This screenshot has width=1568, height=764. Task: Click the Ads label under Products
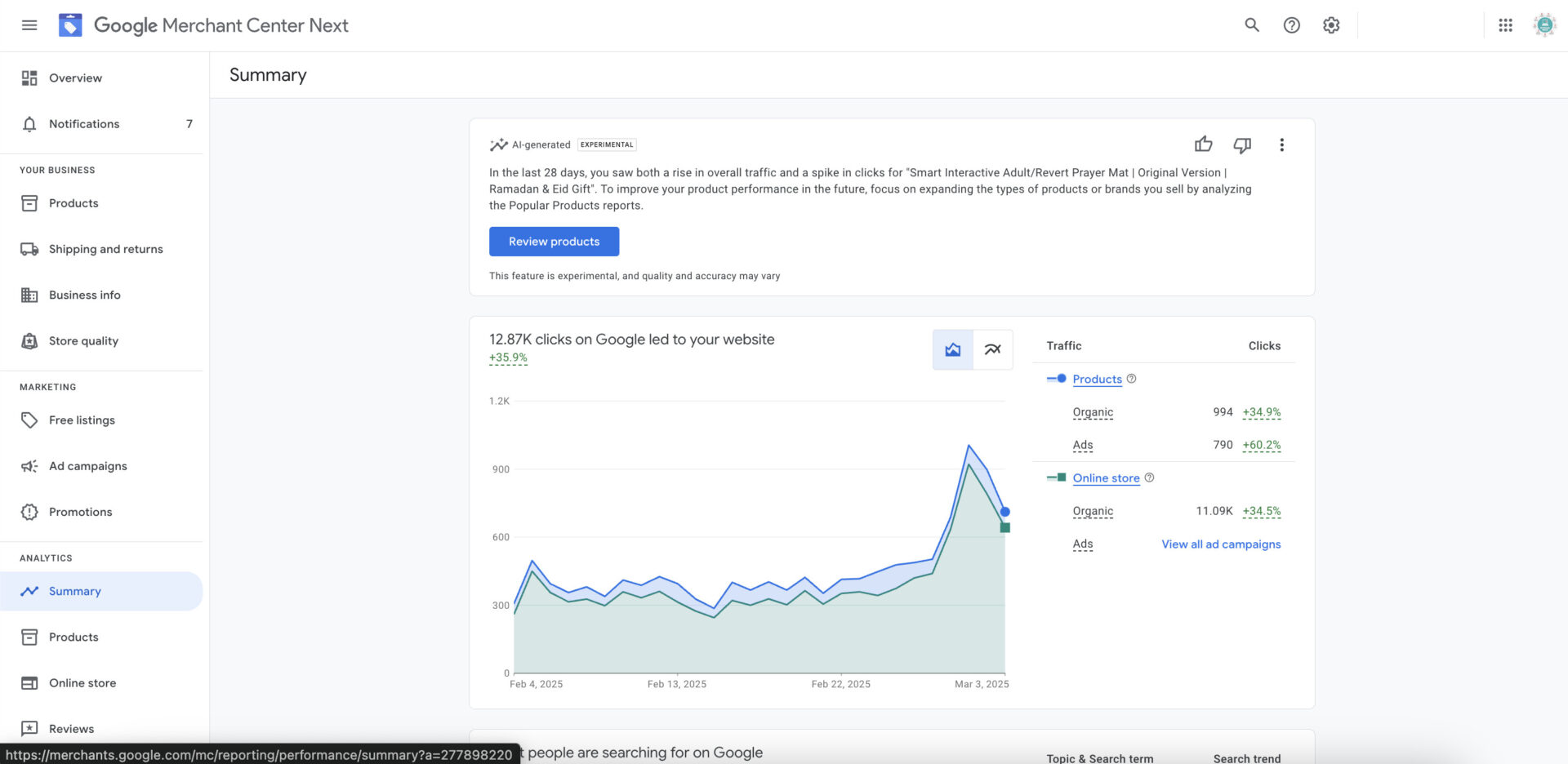[x=1083, y=445]
